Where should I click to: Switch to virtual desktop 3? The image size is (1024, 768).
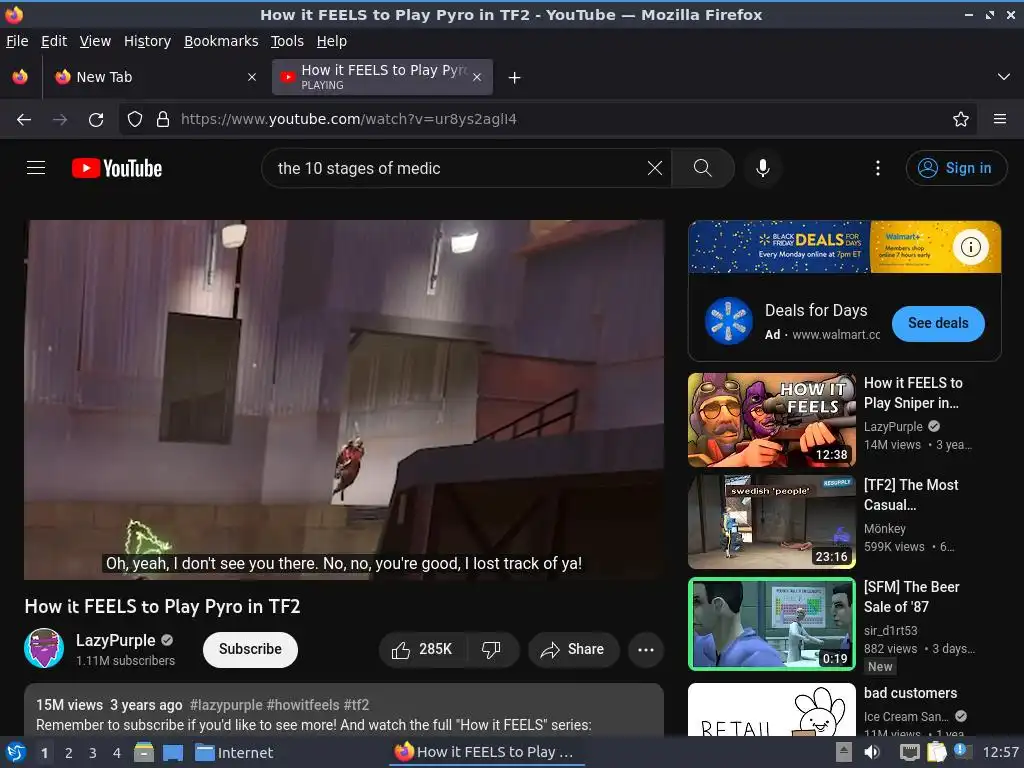pos(93,753)
